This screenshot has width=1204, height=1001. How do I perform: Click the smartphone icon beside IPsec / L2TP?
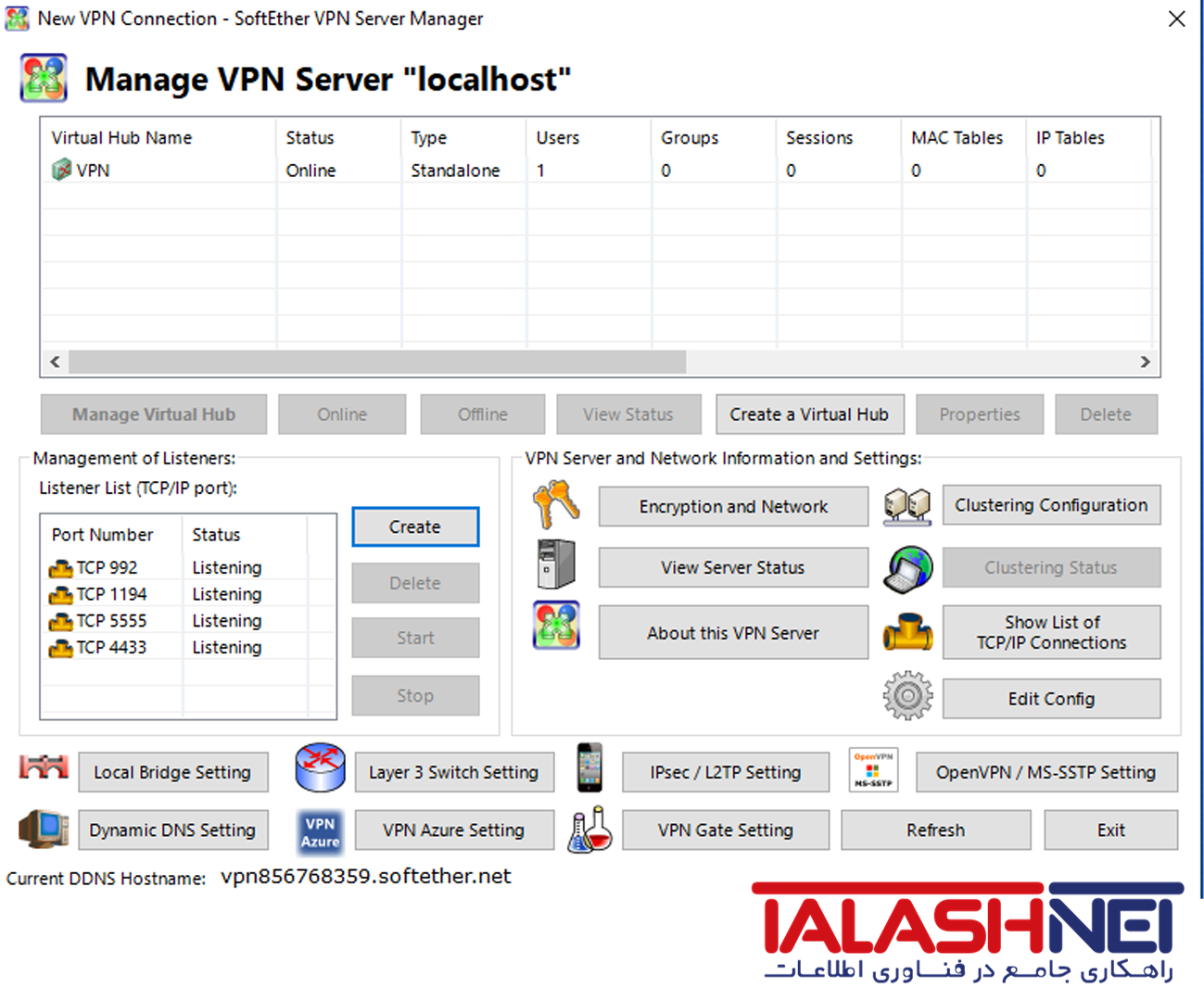589,767
